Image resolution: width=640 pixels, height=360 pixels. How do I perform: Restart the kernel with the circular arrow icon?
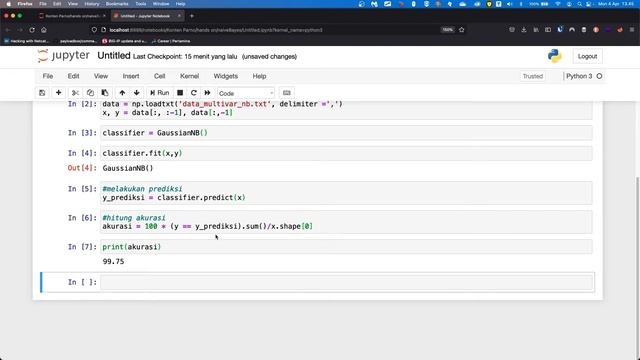pos(194,93)
